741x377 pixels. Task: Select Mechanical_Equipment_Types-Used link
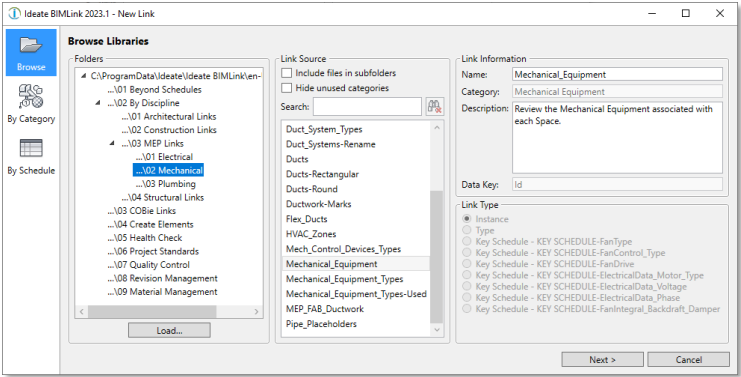356,294
